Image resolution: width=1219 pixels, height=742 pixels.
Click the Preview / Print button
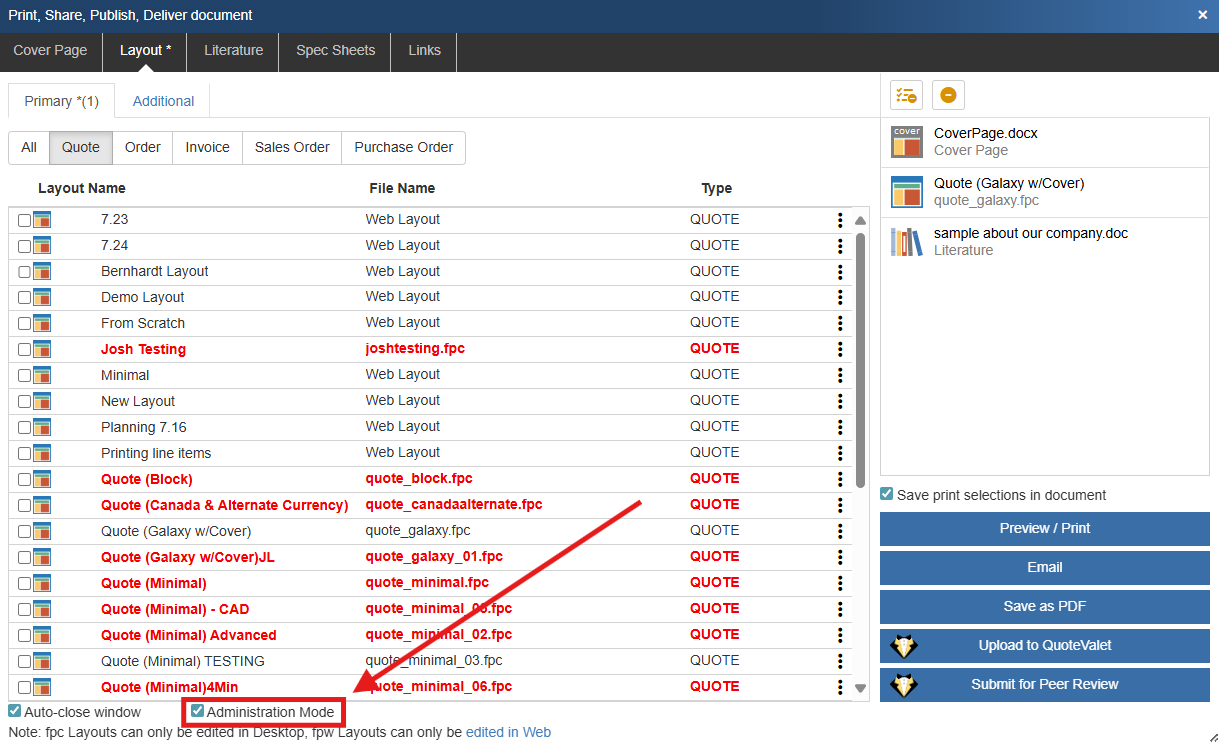[x=1044, y=528]
